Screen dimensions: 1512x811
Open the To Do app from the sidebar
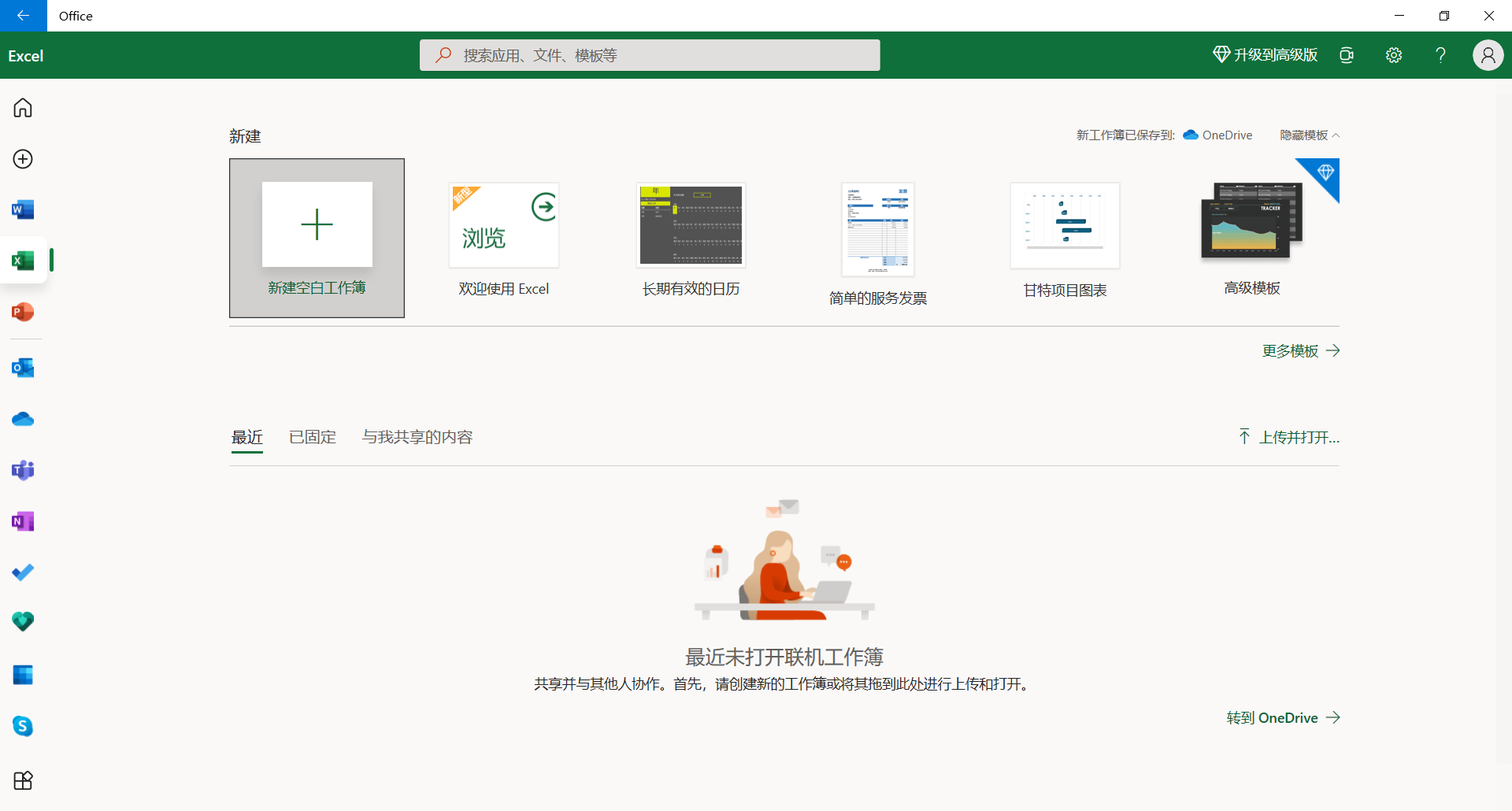coord(23,572)
